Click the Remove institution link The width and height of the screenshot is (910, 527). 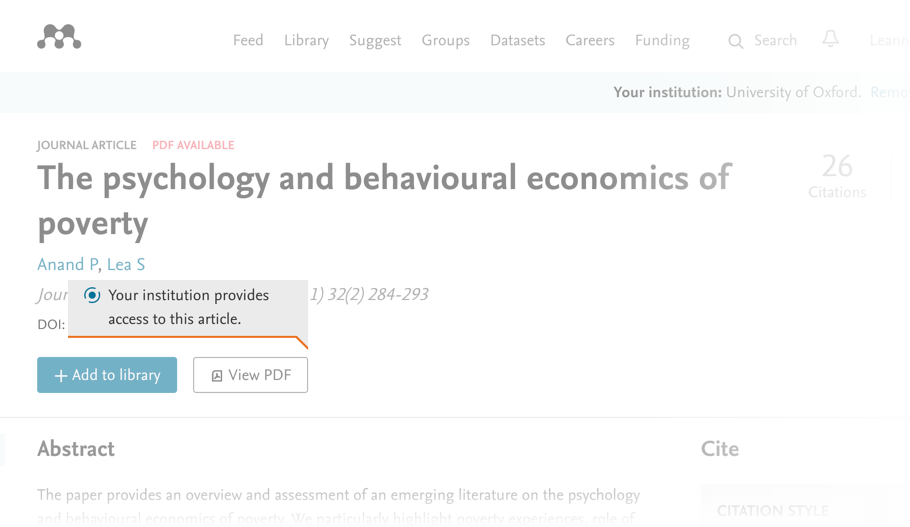click(889, 93)
